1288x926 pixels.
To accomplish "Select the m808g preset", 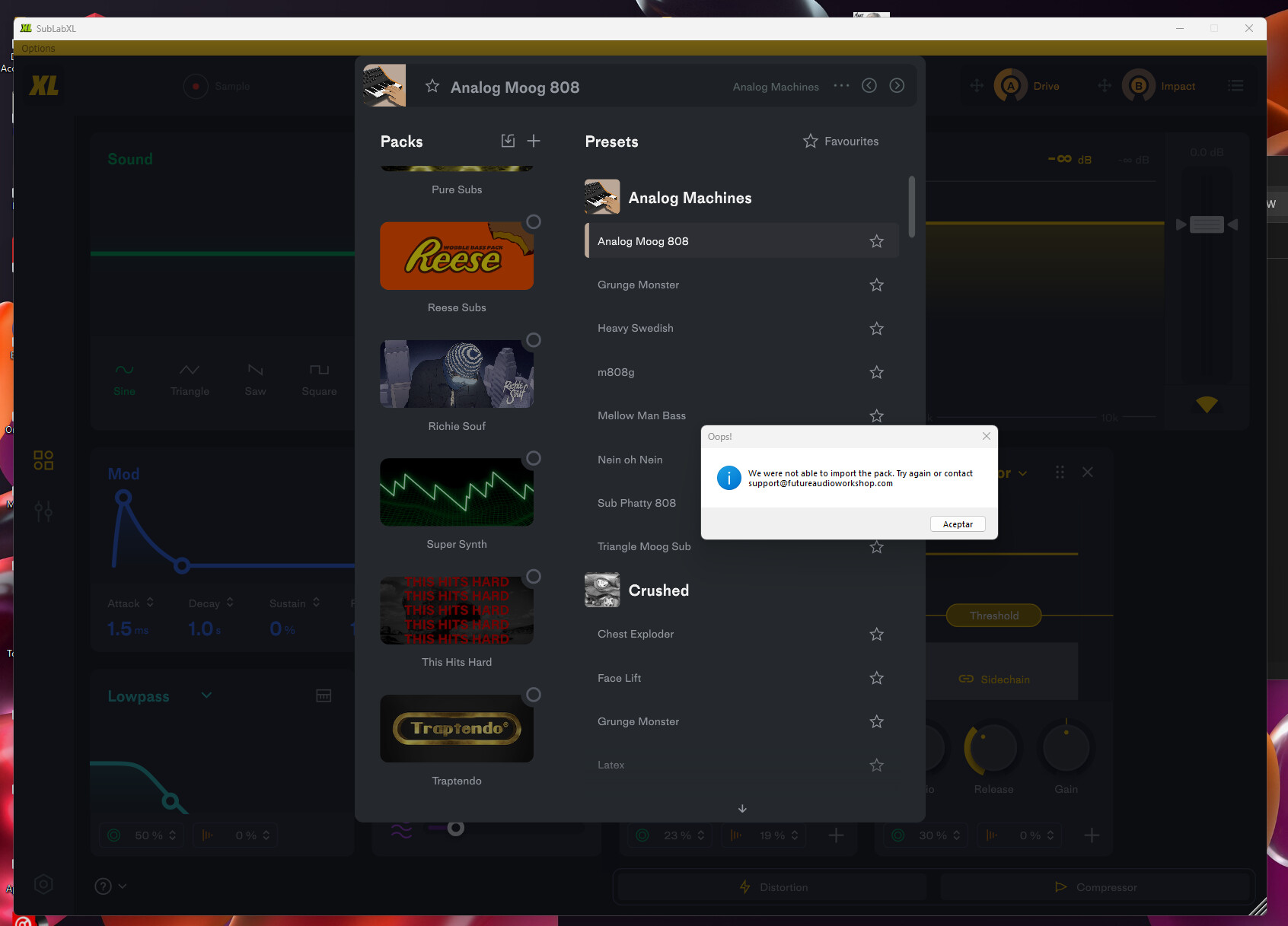I will click(741, 372).
